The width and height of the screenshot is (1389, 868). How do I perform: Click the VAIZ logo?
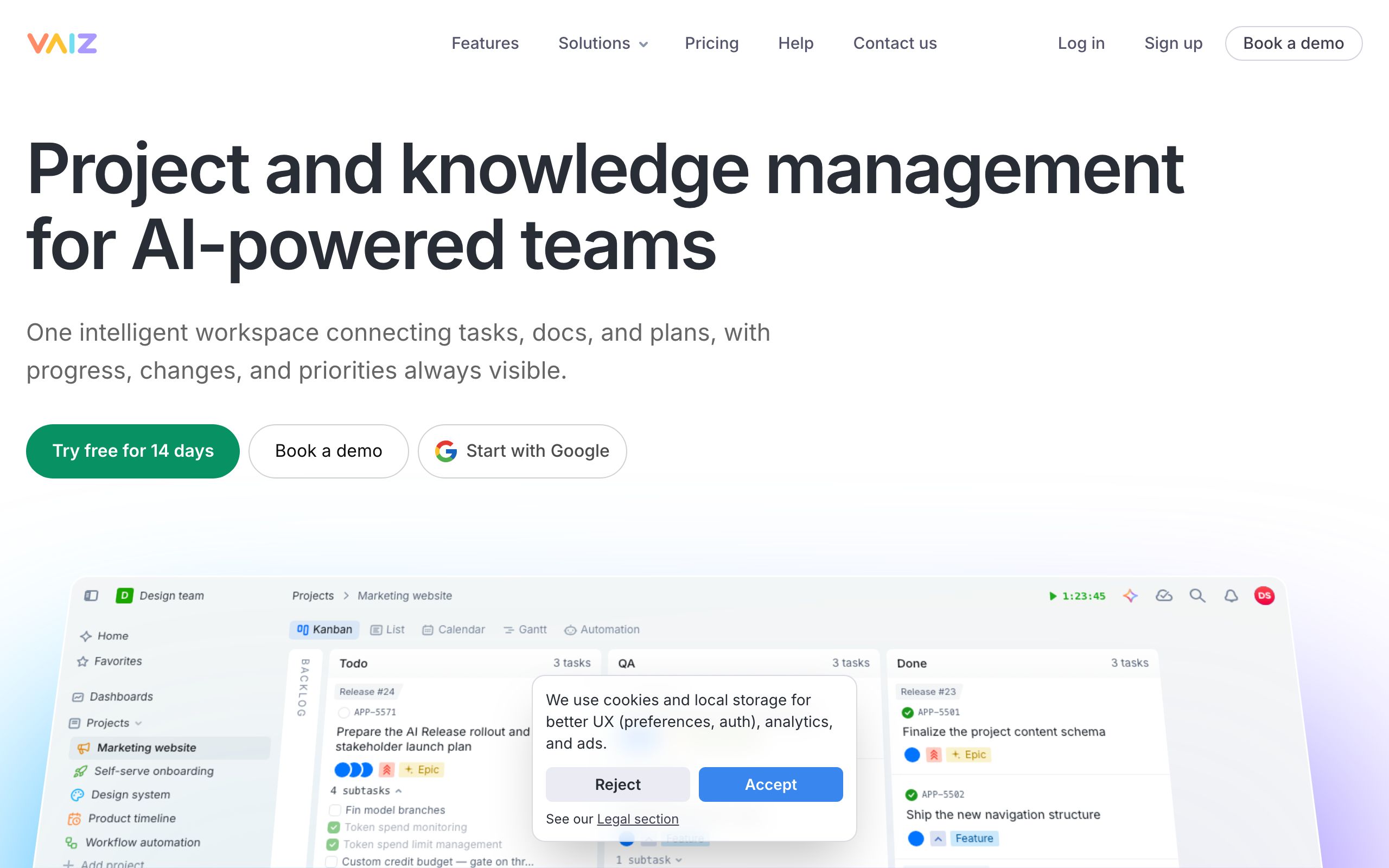[x=62, y=43]
